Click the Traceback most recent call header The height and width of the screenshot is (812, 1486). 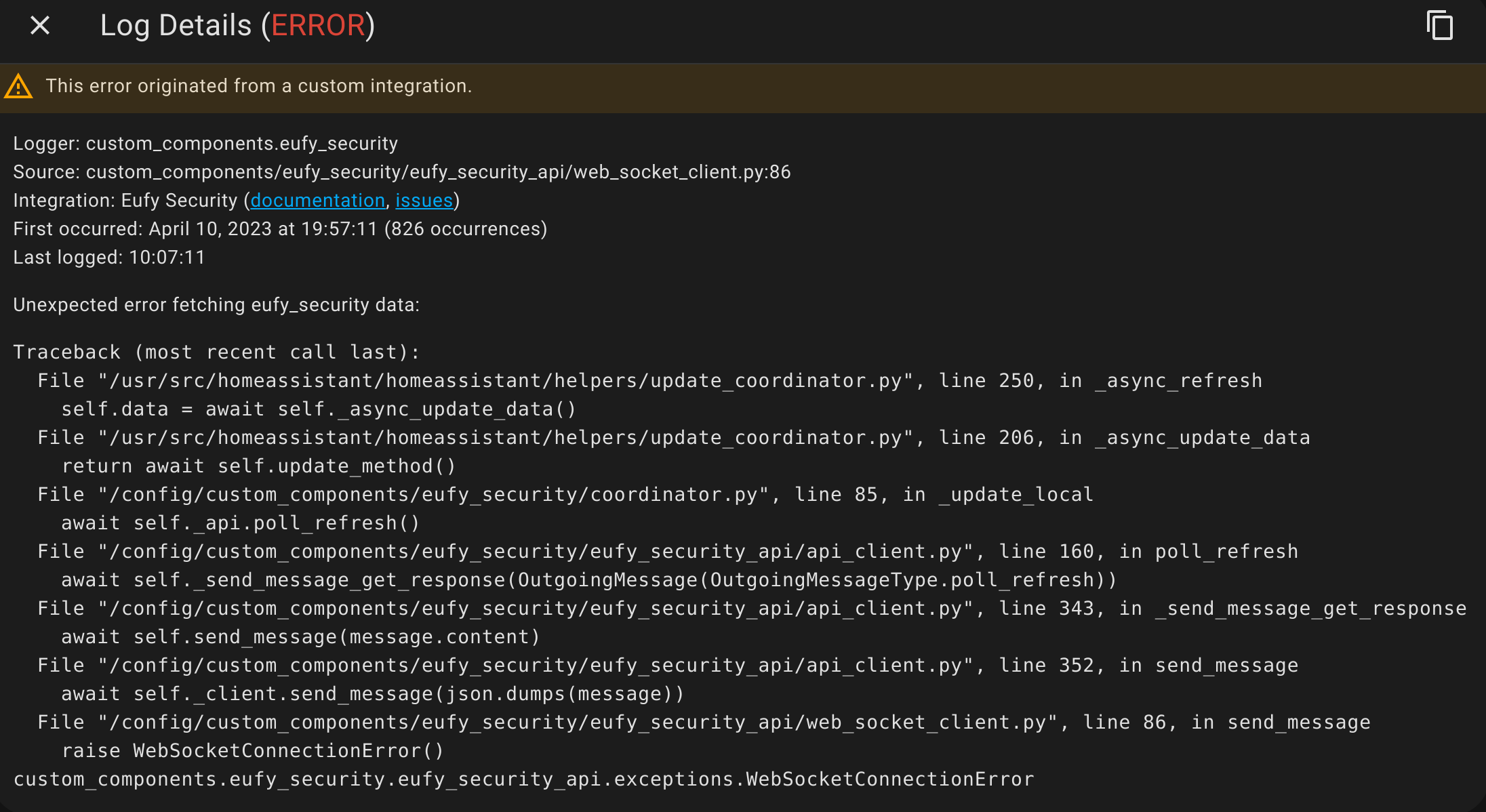[216, 352]
